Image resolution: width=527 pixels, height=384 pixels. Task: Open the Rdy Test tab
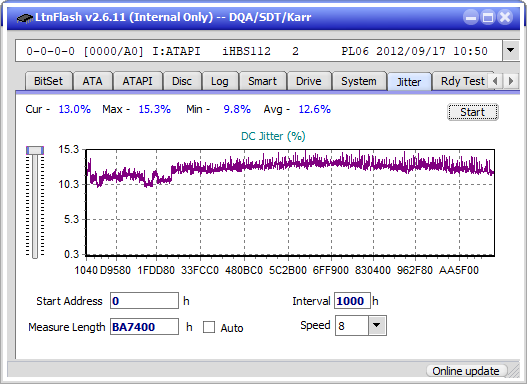tap(462, 81)
